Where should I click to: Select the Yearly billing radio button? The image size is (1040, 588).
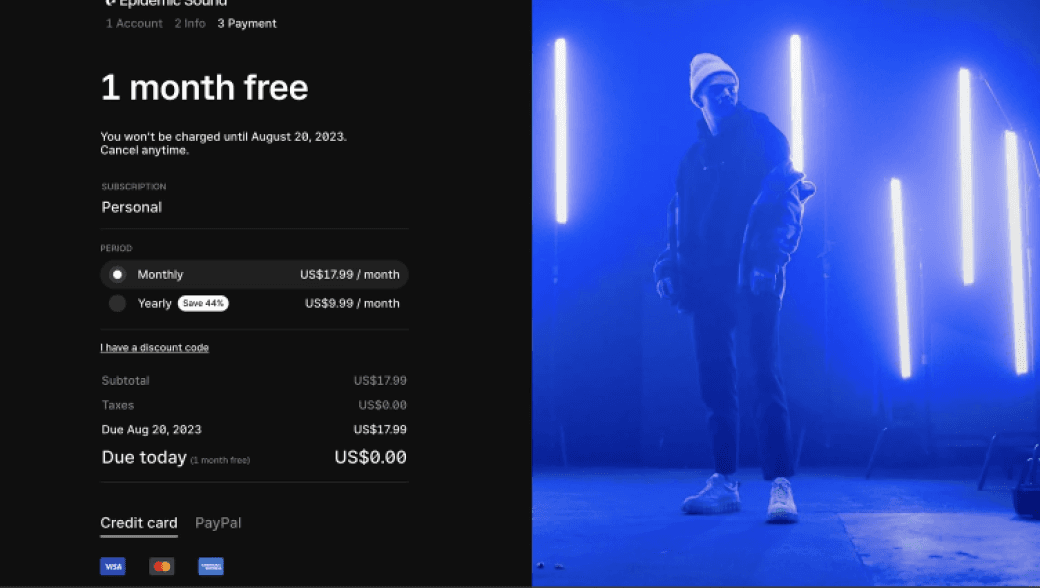117,304
